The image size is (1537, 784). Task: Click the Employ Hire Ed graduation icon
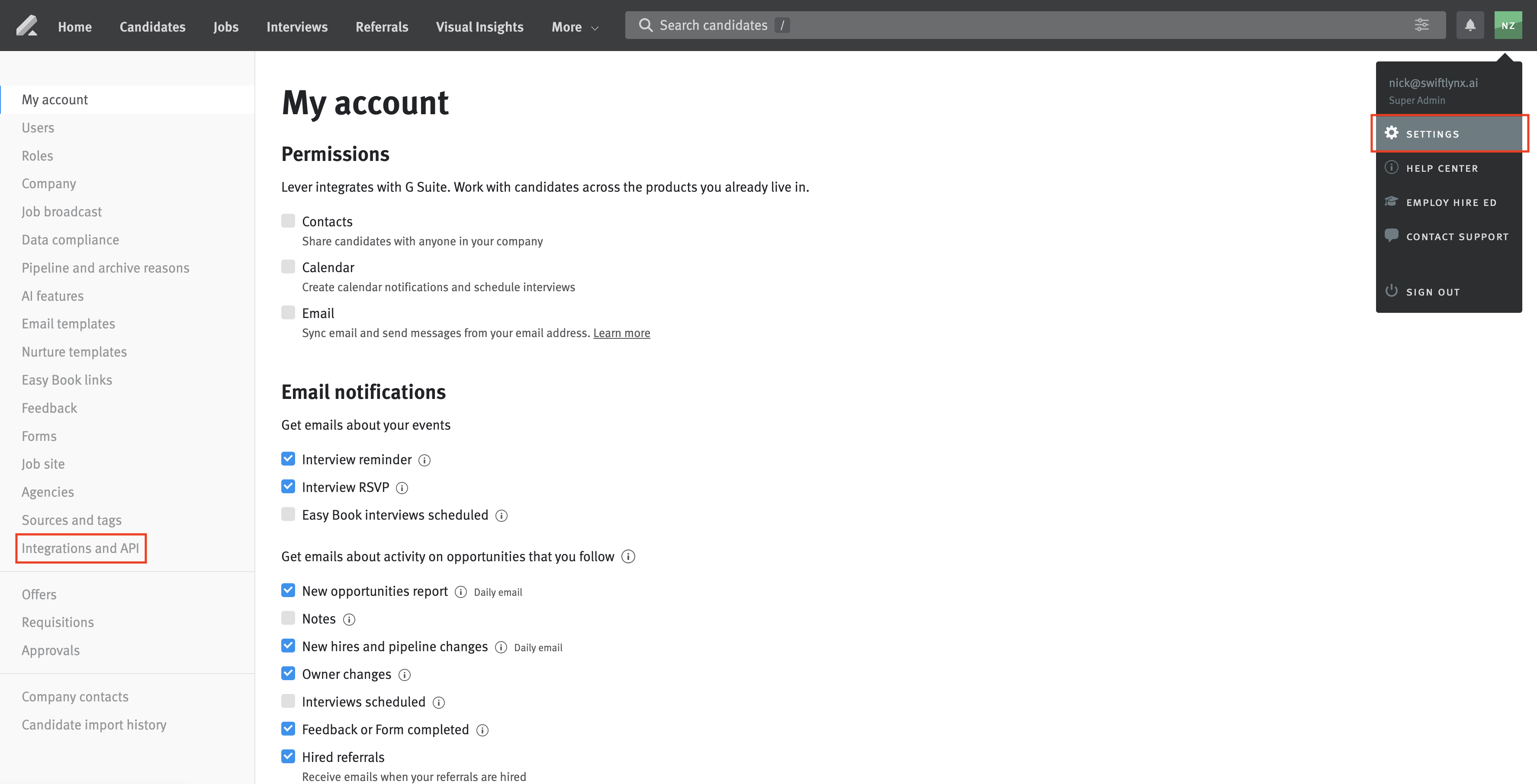1392,202
